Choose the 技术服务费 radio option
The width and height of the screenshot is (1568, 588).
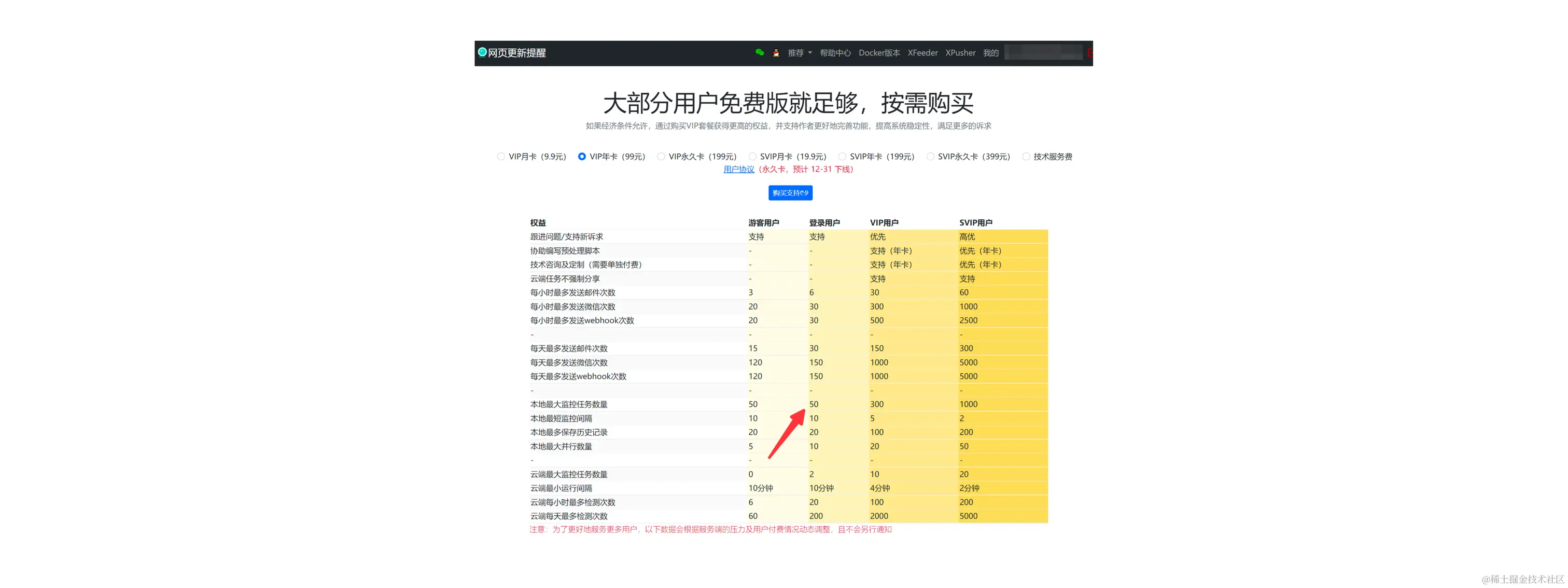[1026, 157]
